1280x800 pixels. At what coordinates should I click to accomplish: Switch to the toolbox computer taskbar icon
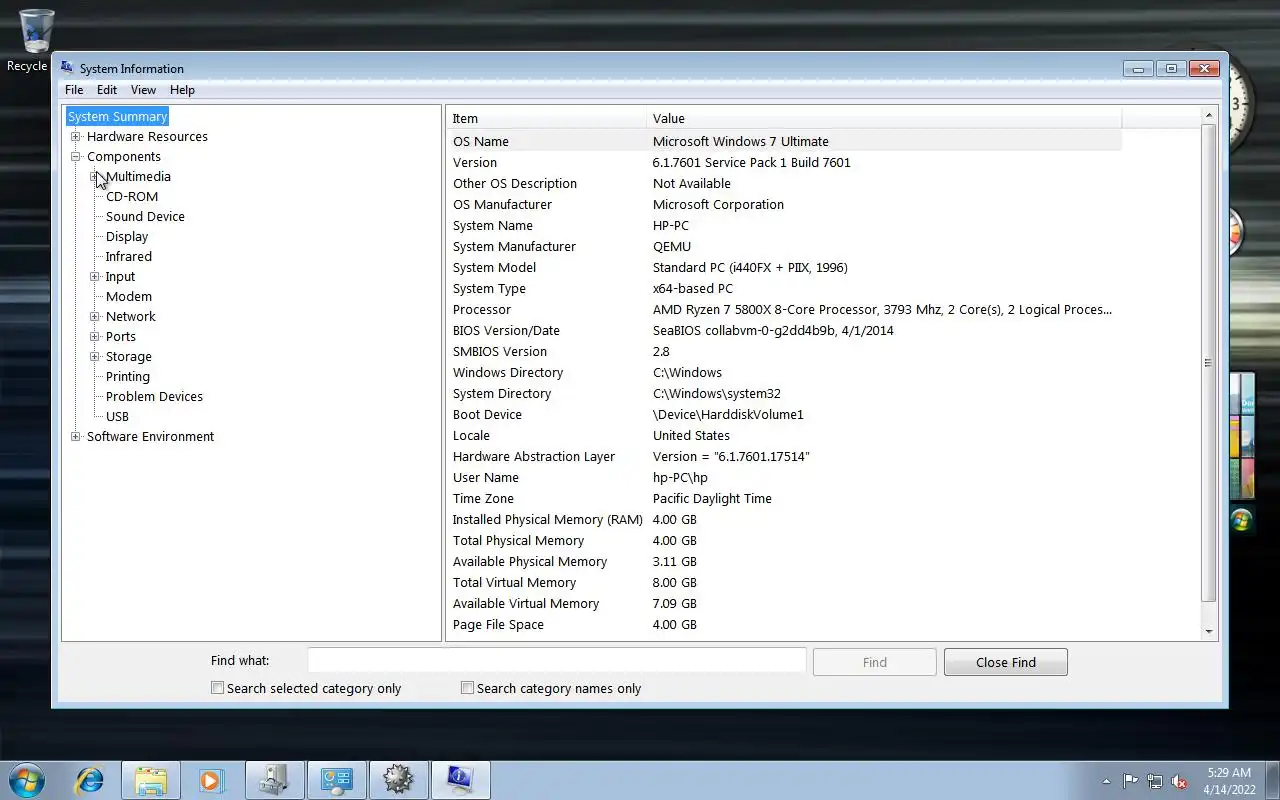(x=274, y=780)
